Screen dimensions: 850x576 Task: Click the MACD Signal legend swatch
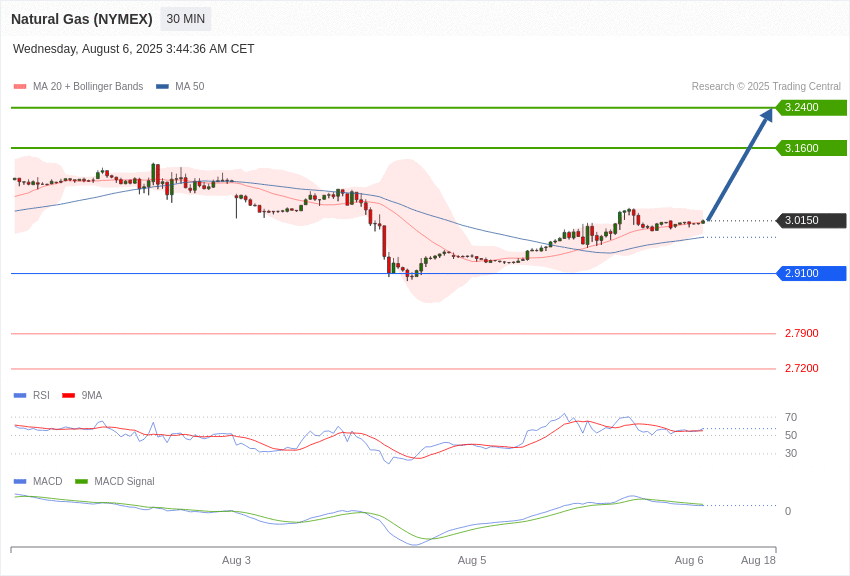tap(81, 481)
